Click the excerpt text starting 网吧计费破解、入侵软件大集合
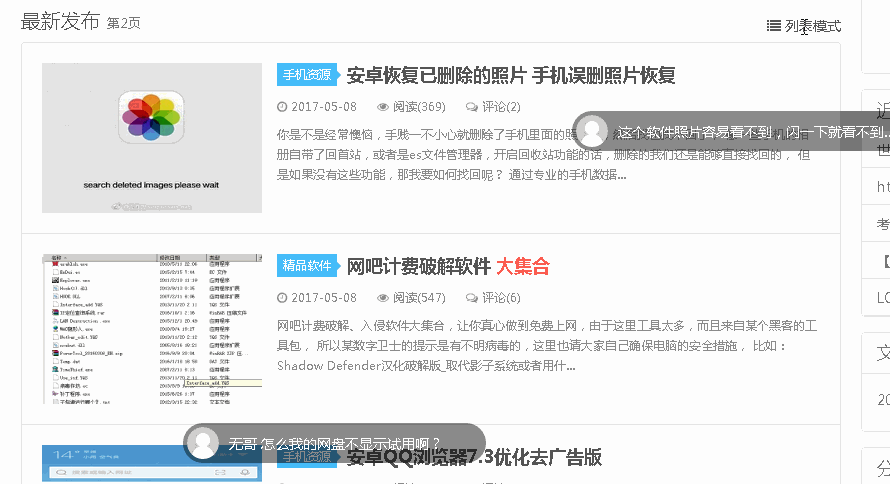The height and width of the screenshot is (484, 890). [547, 346]
